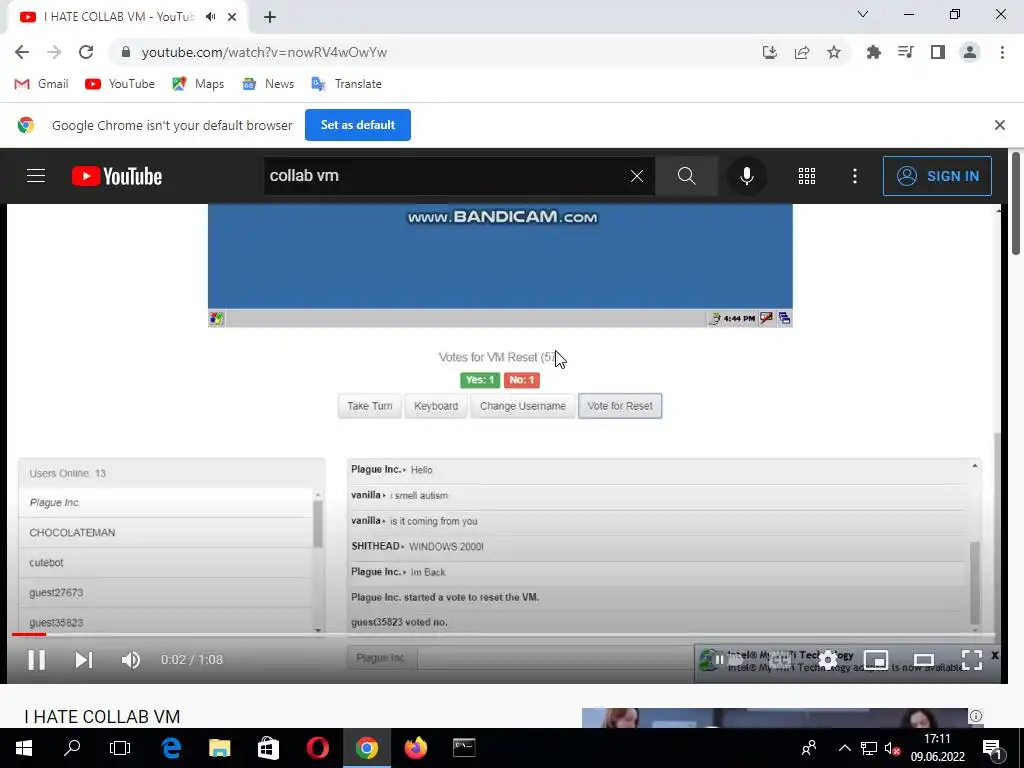The width and height of the screenshot is (1024, 768).
Task: Open the media control icon in toolbar
Action: (x=905, y=52)
